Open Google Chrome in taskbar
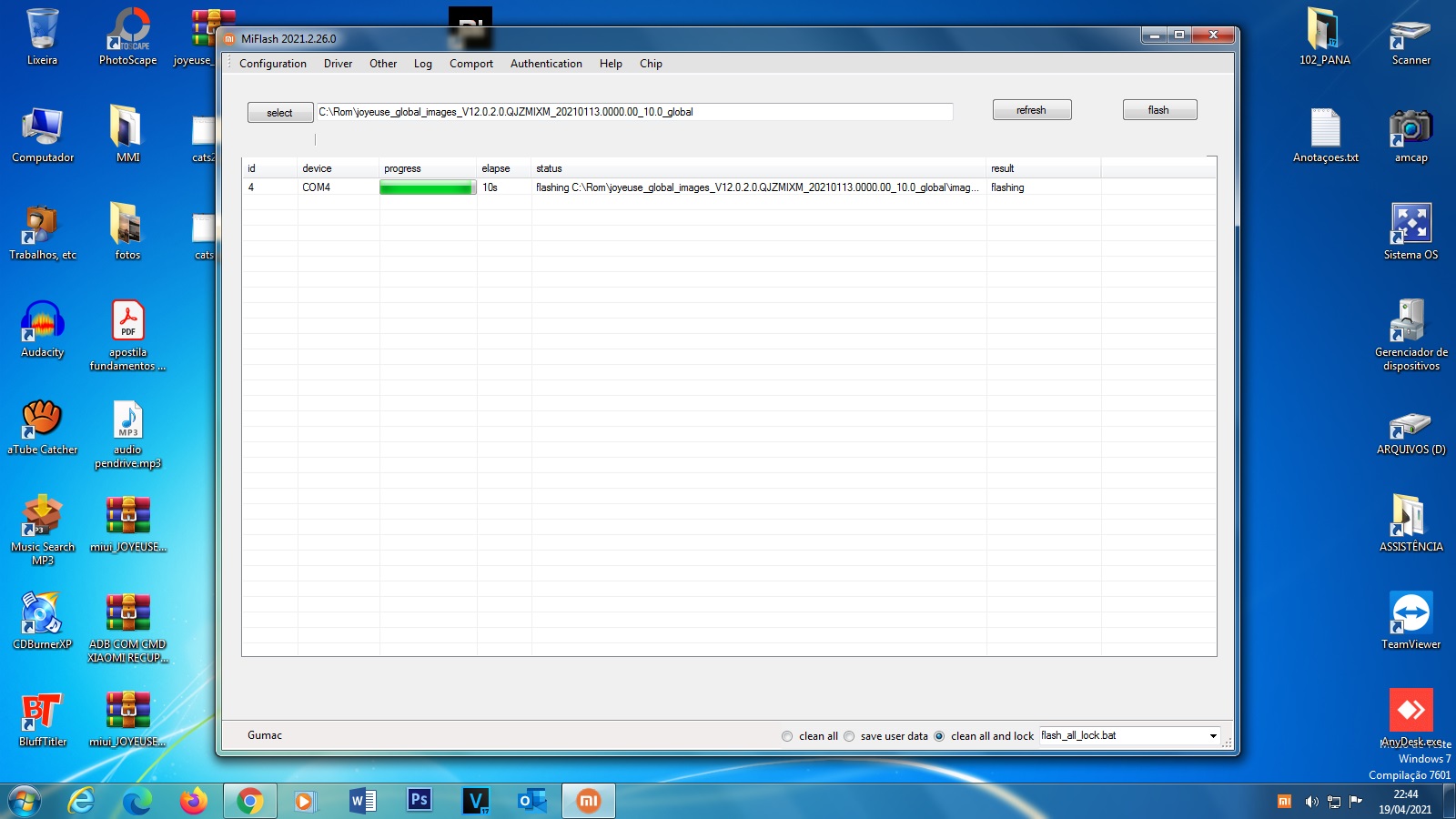 [249, 801]
